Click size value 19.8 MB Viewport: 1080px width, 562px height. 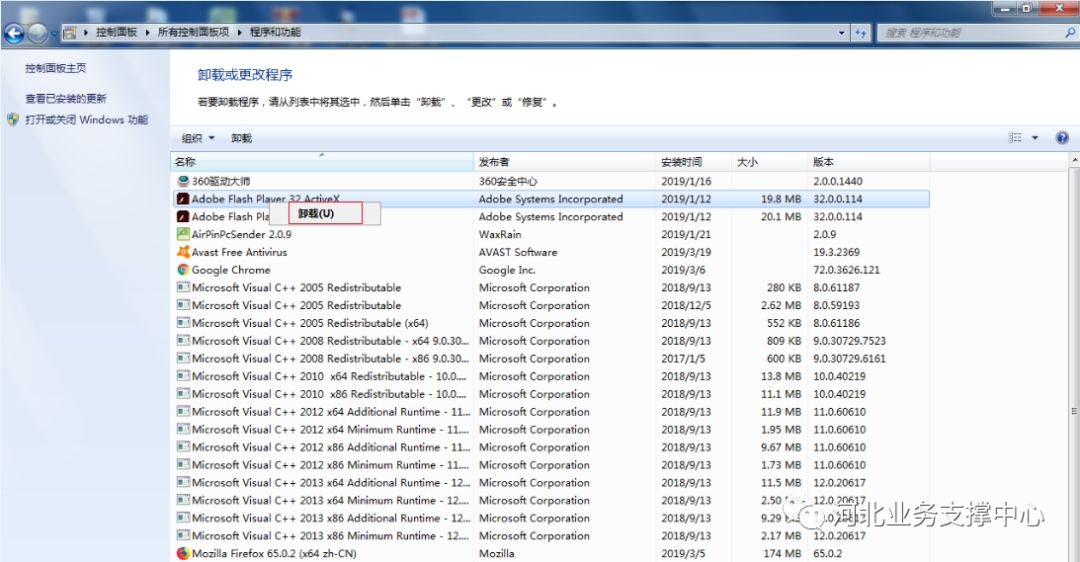[x=781, y=199]
